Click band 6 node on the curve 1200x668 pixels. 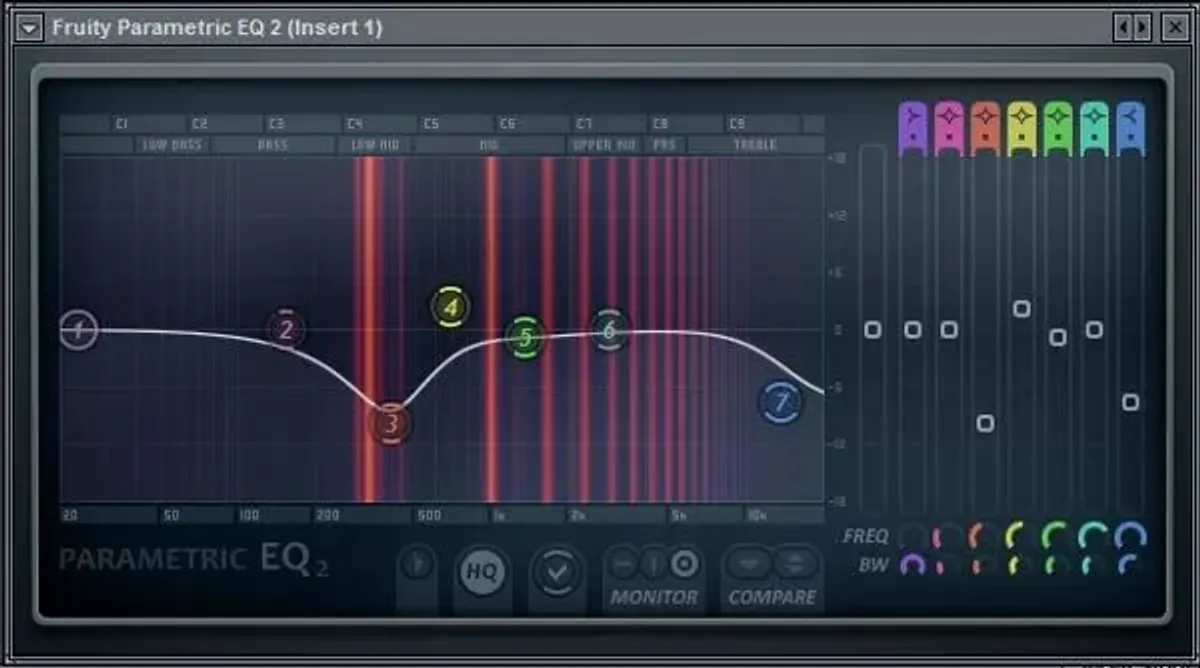click(609, 328)
